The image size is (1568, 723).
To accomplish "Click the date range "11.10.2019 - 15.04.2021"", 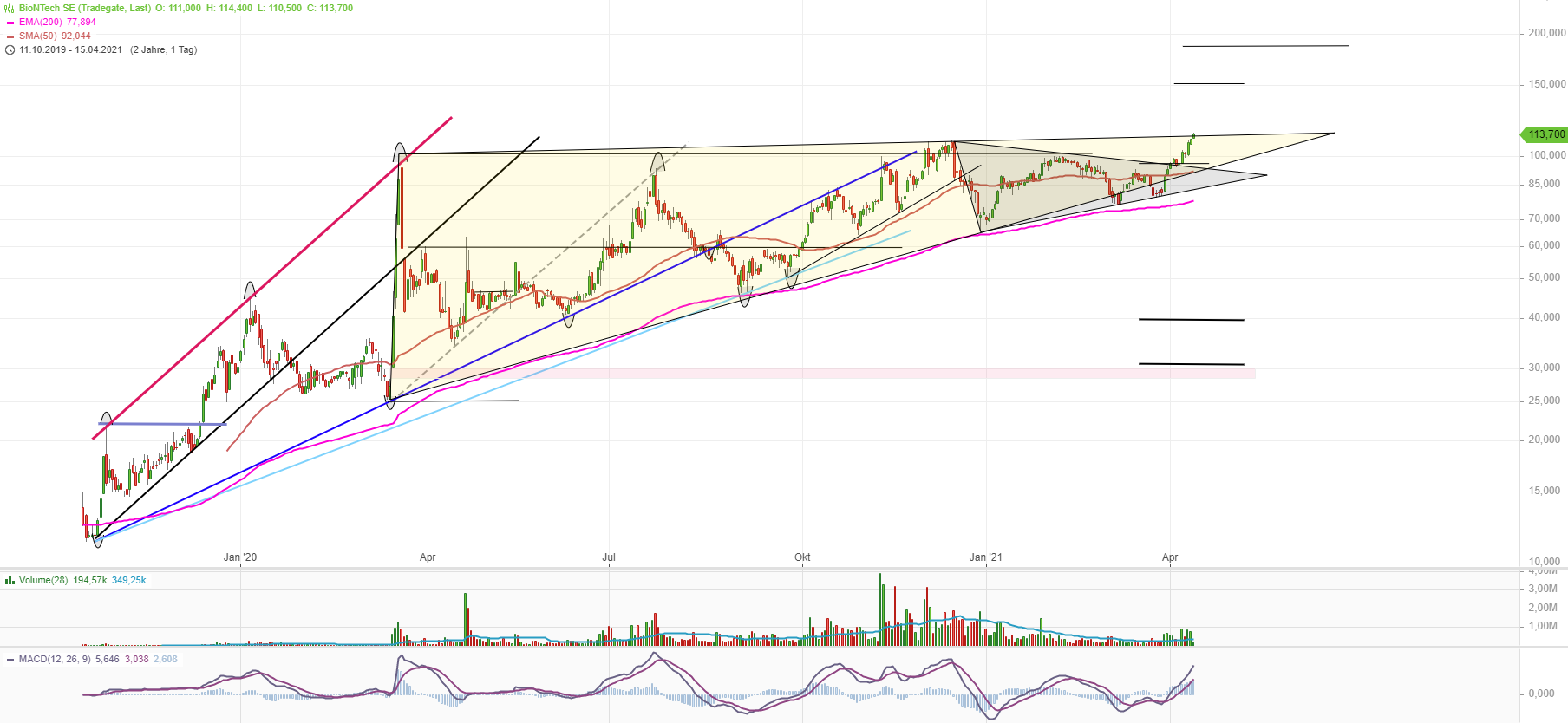I will tap(71, 49).
